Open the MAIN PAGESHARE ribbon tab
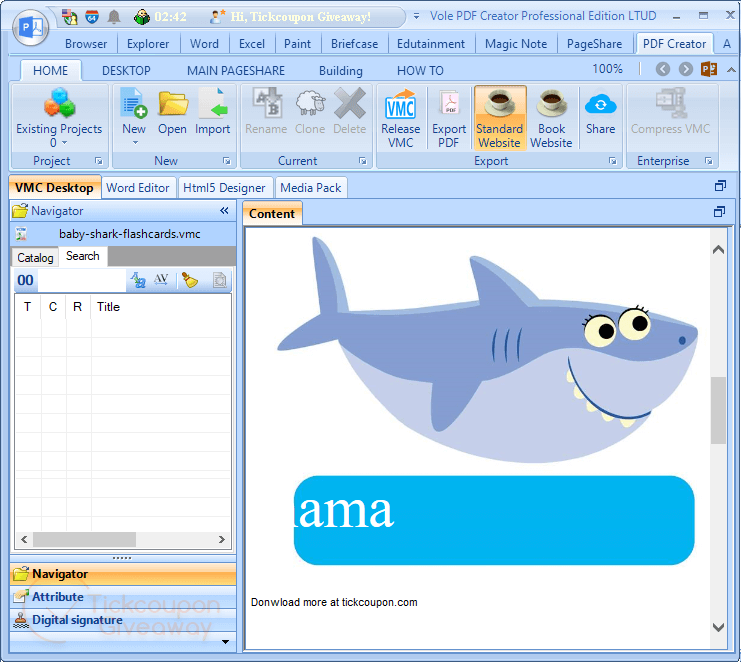741x662 pixels. click(236, 71)
